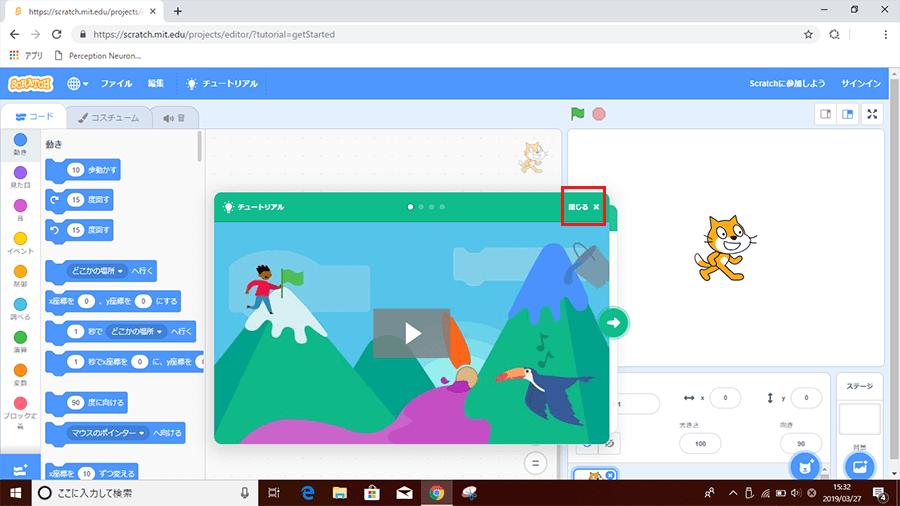
Task: Select the 制御 blocks category
Action: (x=20, y=276)
